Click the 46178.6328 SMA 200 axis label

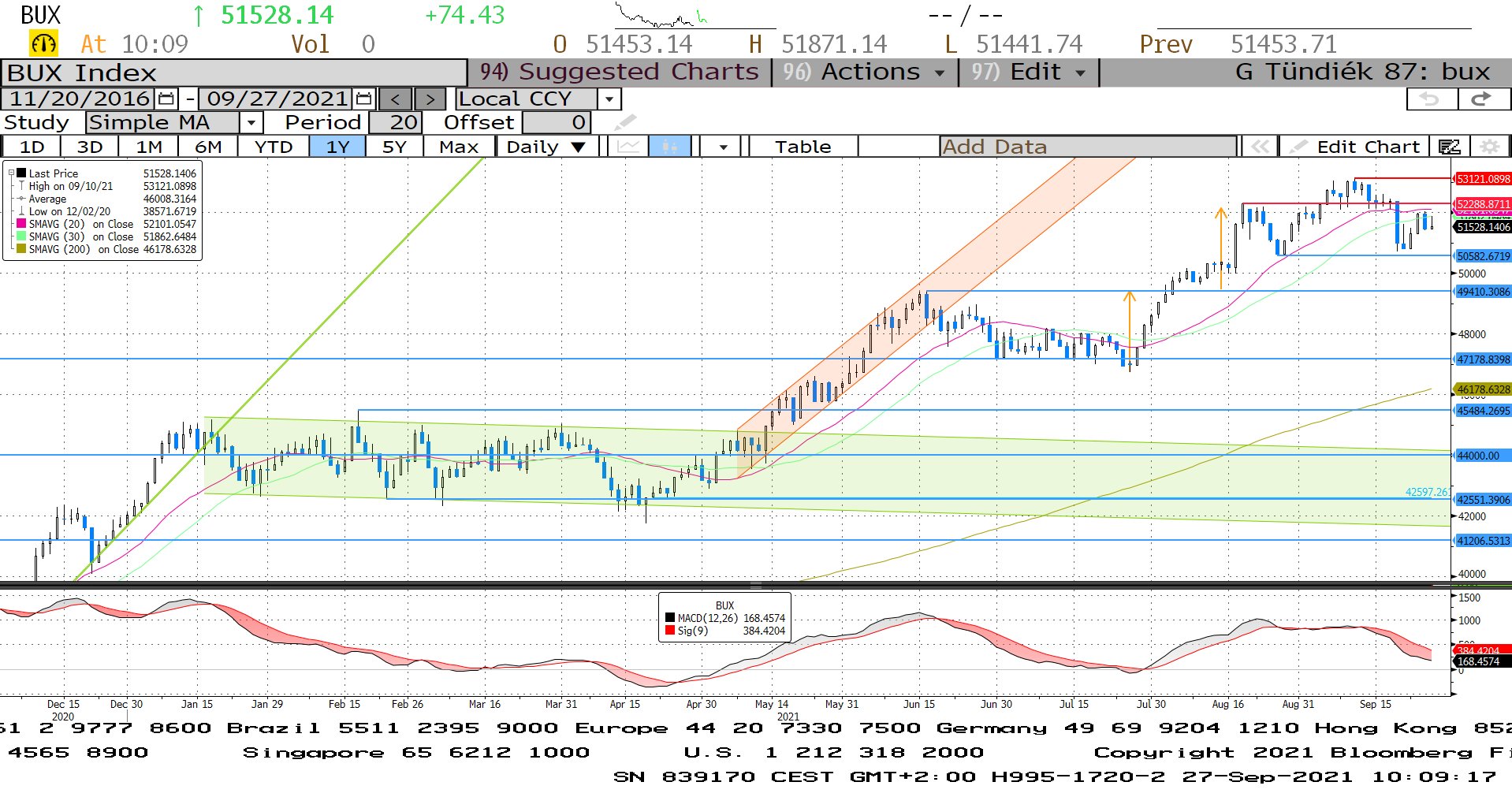[x=1482, y=389]
